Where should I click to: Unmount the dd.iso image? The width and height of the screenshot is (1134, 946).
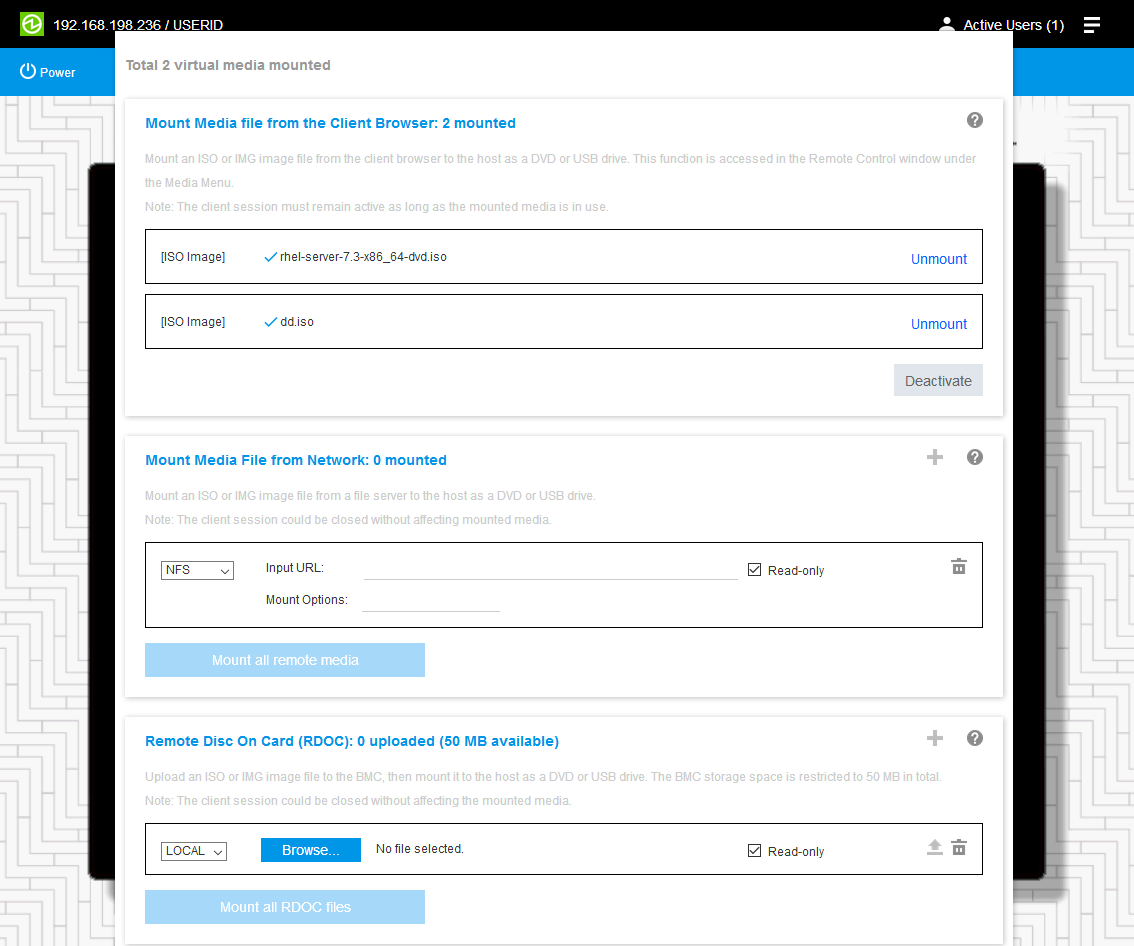pos(938,324)
